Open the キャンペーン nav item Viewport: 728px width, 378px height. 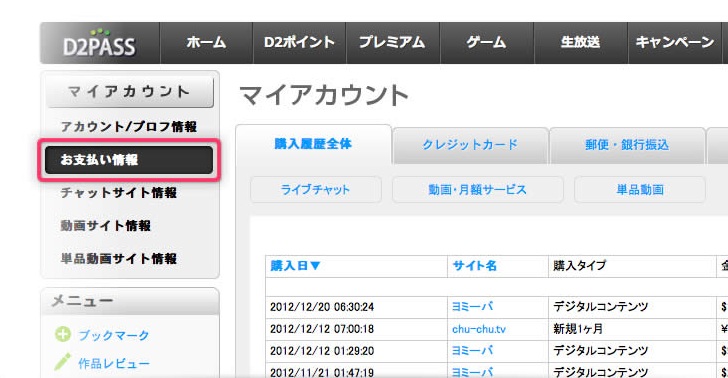click(675, 43)
